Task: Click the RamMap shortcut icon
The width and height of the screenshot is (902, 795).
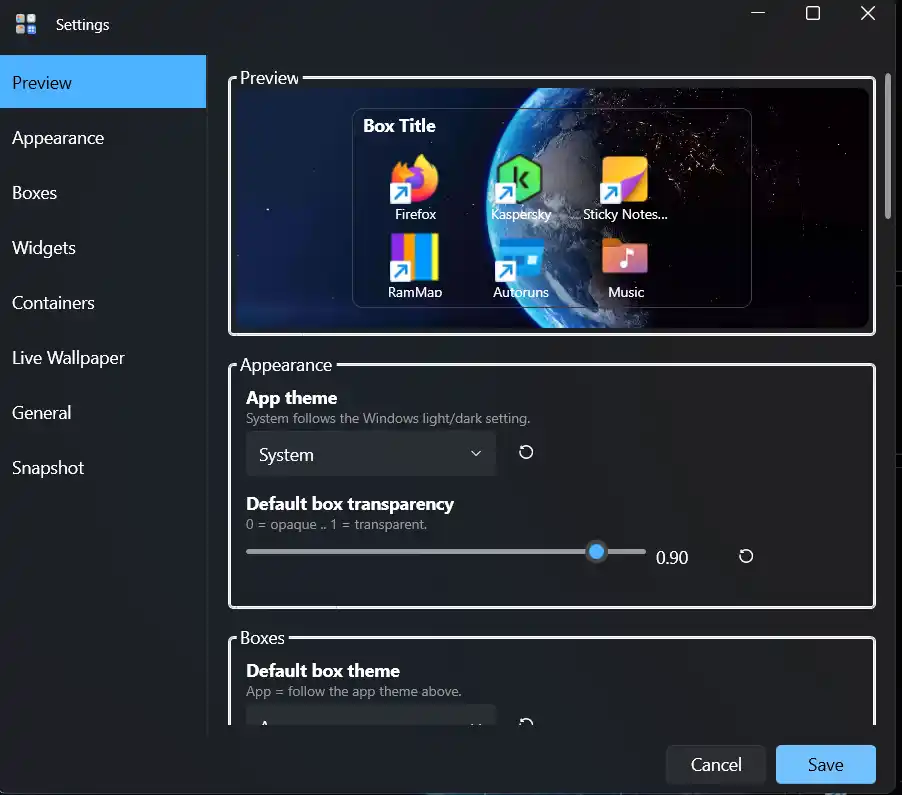Action: 414,257
